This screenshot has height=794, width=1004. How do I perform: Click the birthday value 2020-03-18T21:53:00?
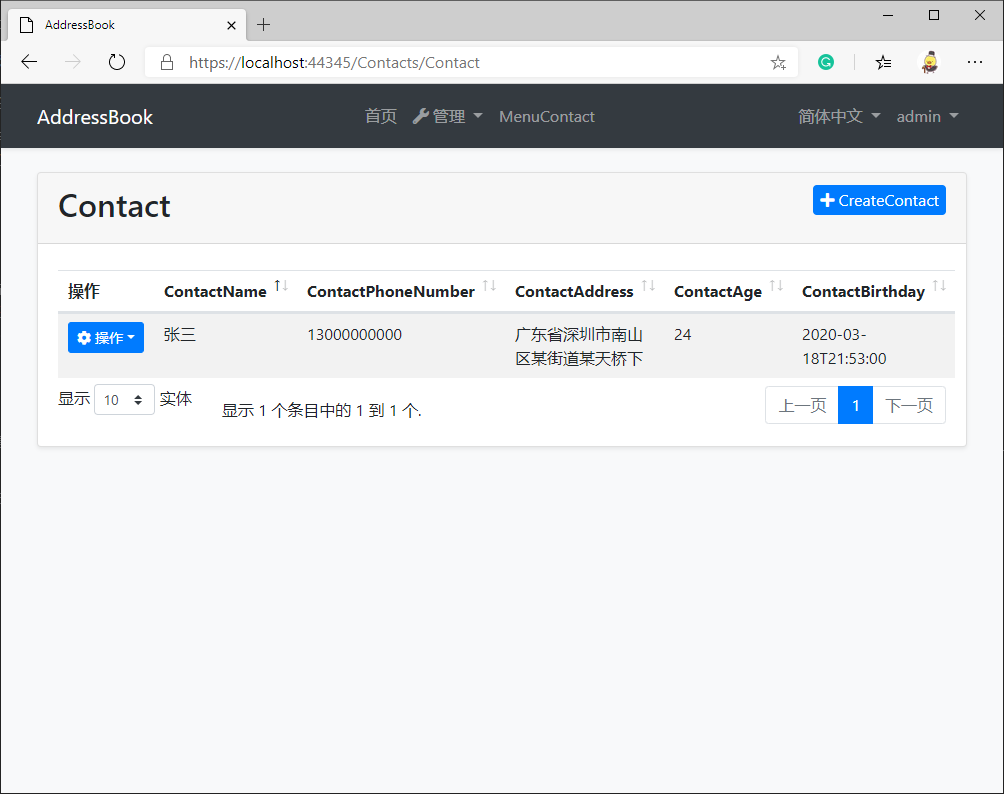click(844, 346)
